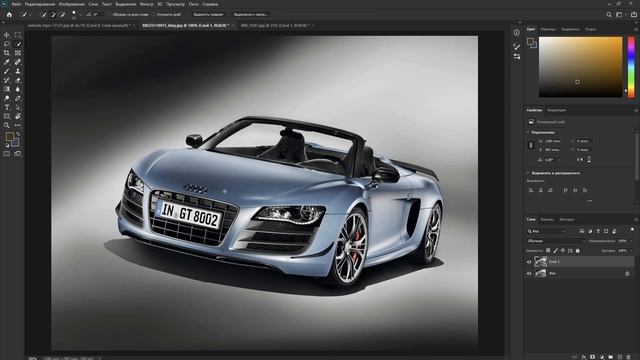The image size is (640, 360).
Task: Select the Clone Stamp tool
Action: (18, 71)
